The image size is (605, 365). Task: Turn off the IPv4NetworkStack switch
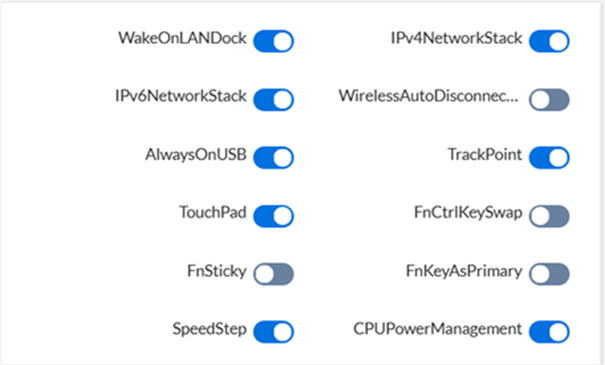[x=549, y=41]
